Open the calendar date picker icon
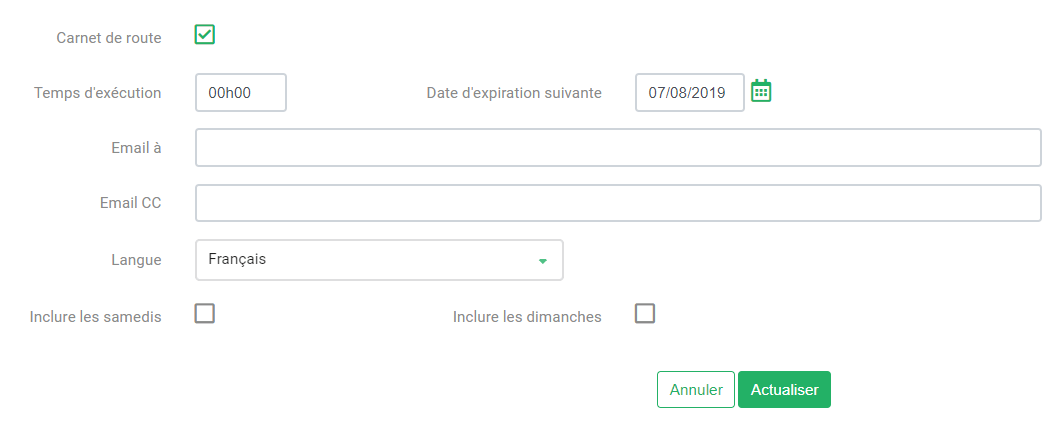Viewport: 1058px width, 422px height. pyautogui.click(x=761, y=90)
